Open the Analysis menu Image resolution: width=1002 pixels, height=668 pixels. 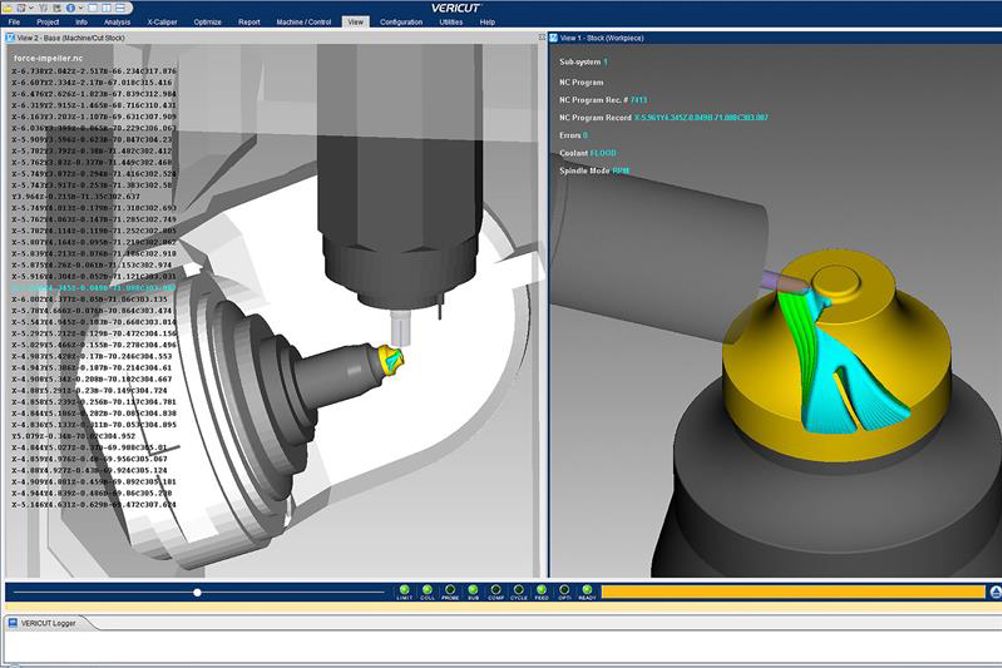[x=117, y=22]
